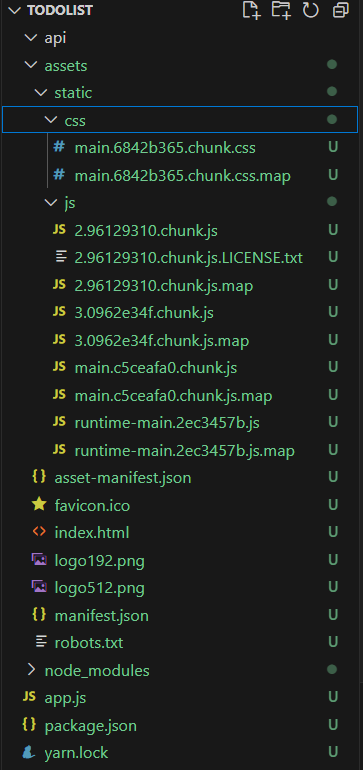The height and width of the screenshot is (770, 363).
Task: Open main.c5ceafa0.chunk.js.map file
Action: (173, 395)
